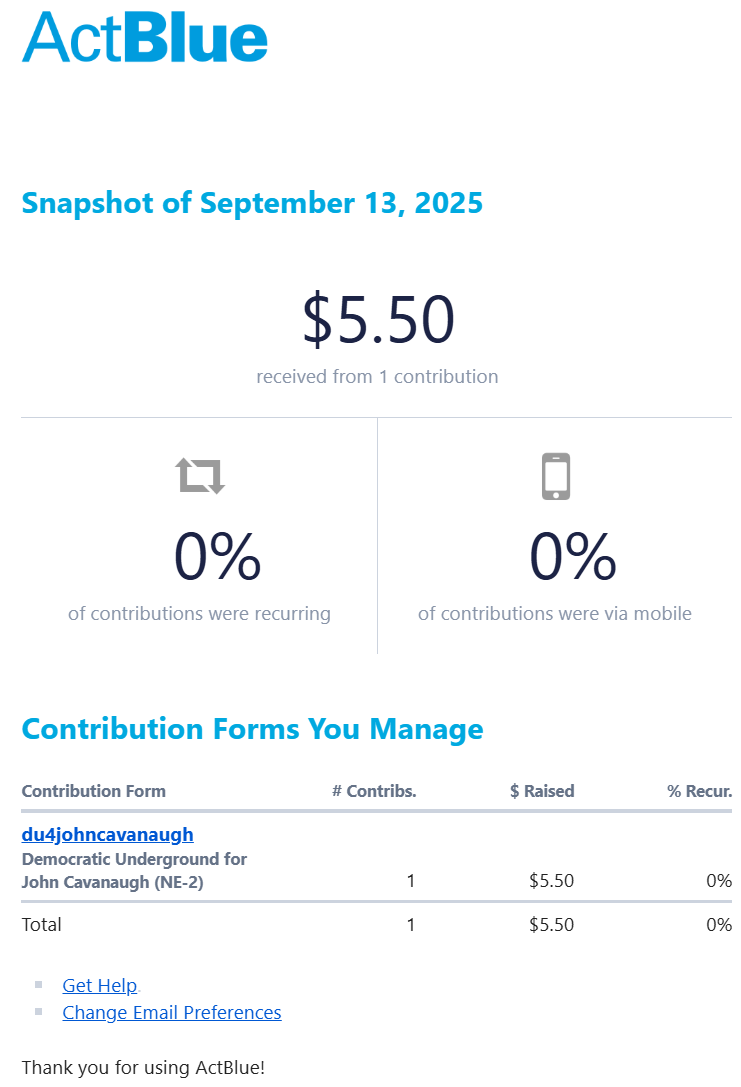Click the recurring contributions arrows icon
The width and height of the screenshot is (741, 1087).
pyautogui.click(x=201, y=476)
